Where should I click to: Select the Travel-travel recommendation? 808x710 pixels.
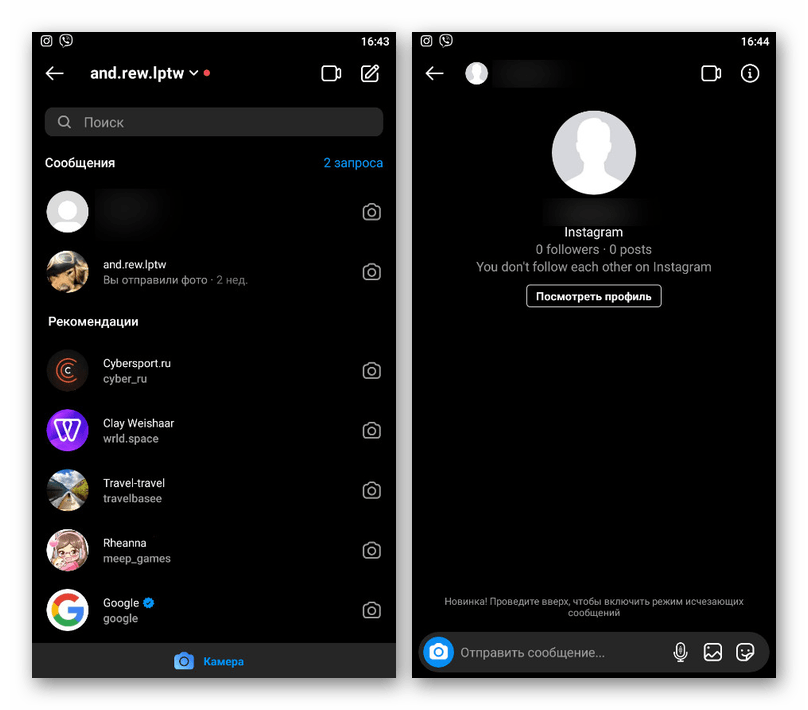click(x=214, y=490)
